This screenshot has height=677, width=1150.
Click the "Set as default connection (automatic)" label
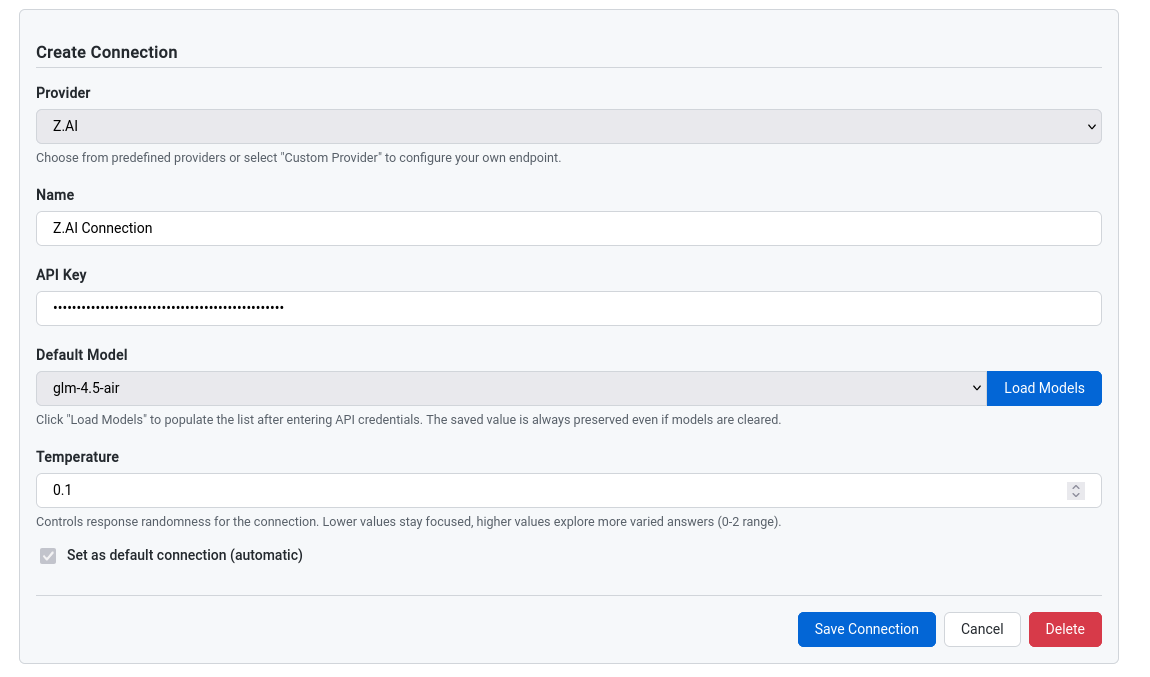184,555
